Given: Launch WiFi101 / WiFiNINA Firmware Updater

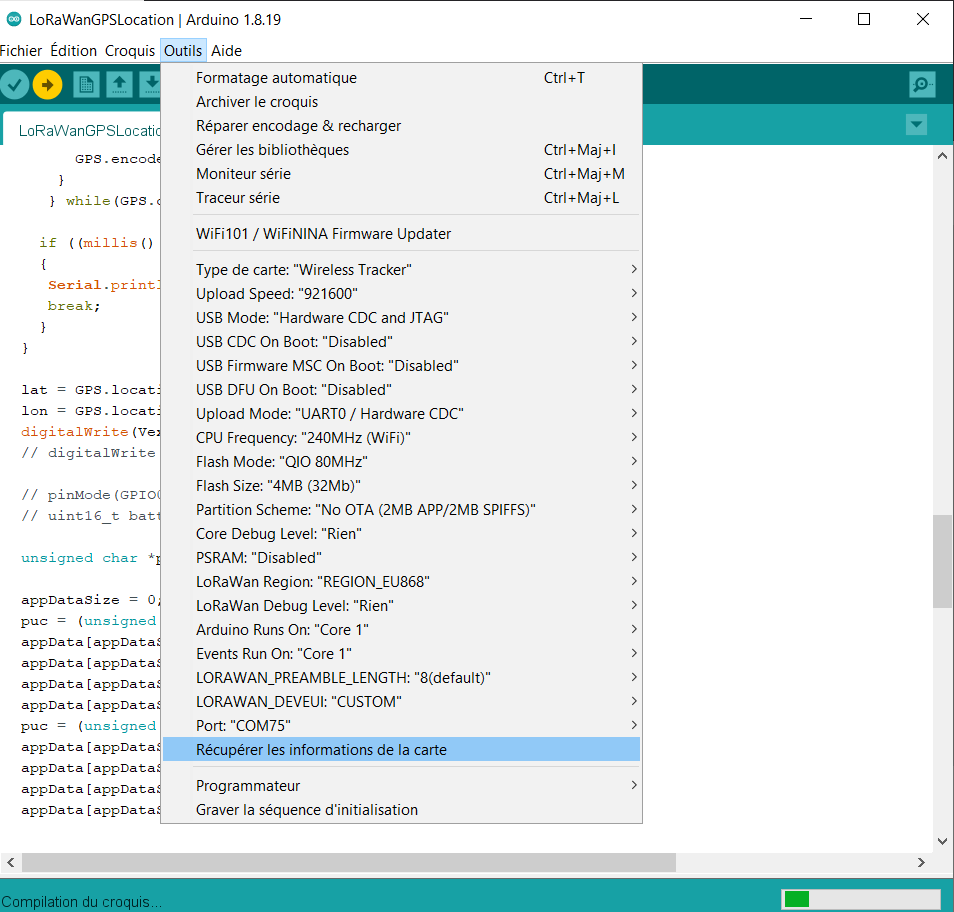Looking at the screenshot, I should click(401, 234).
